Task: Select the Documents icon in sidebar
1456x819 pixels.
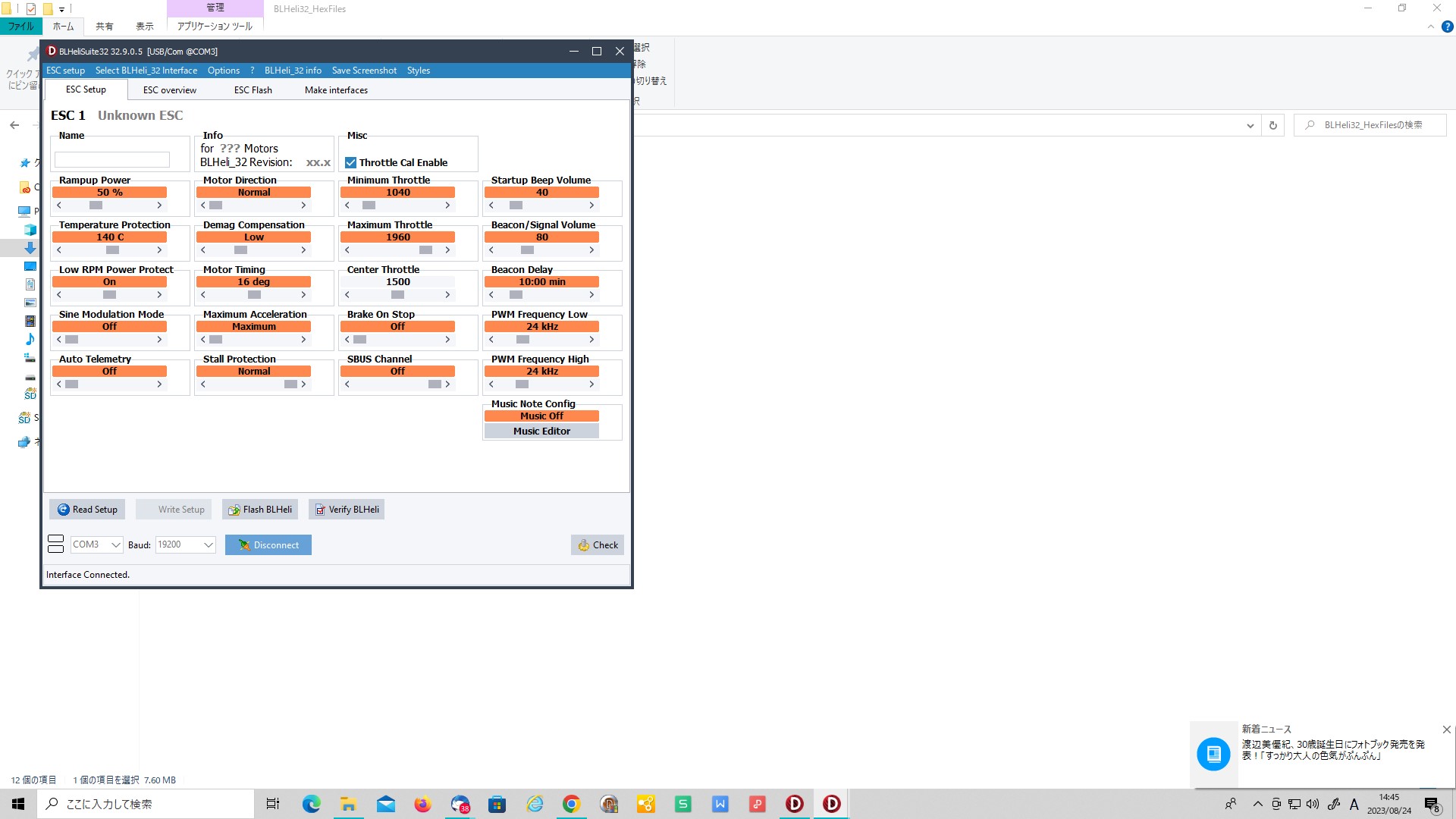Action: tap(30, 284)
